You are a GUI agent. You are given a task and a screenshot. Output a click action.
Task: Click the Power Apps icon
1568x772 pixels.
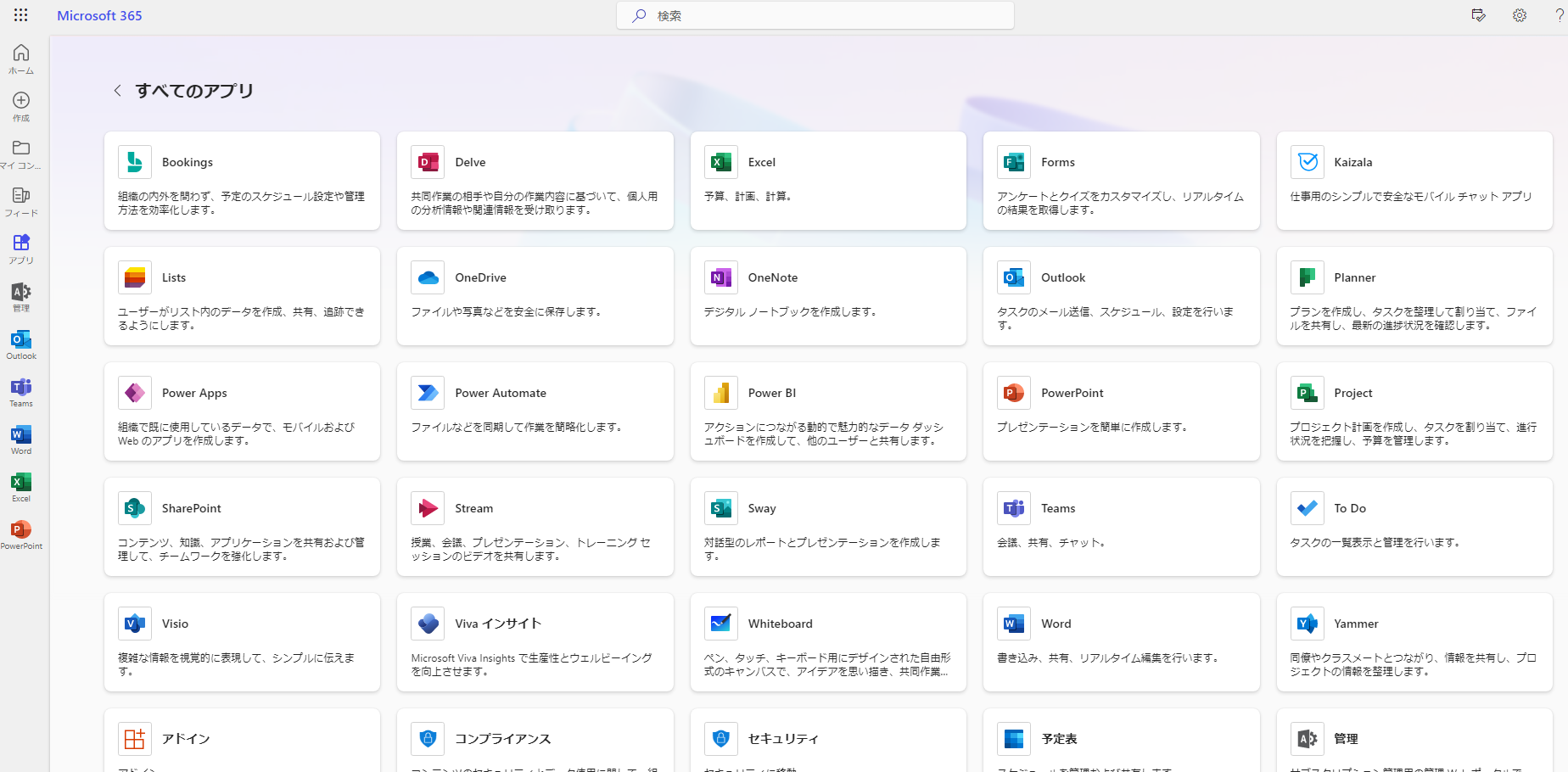click(135, 393)
